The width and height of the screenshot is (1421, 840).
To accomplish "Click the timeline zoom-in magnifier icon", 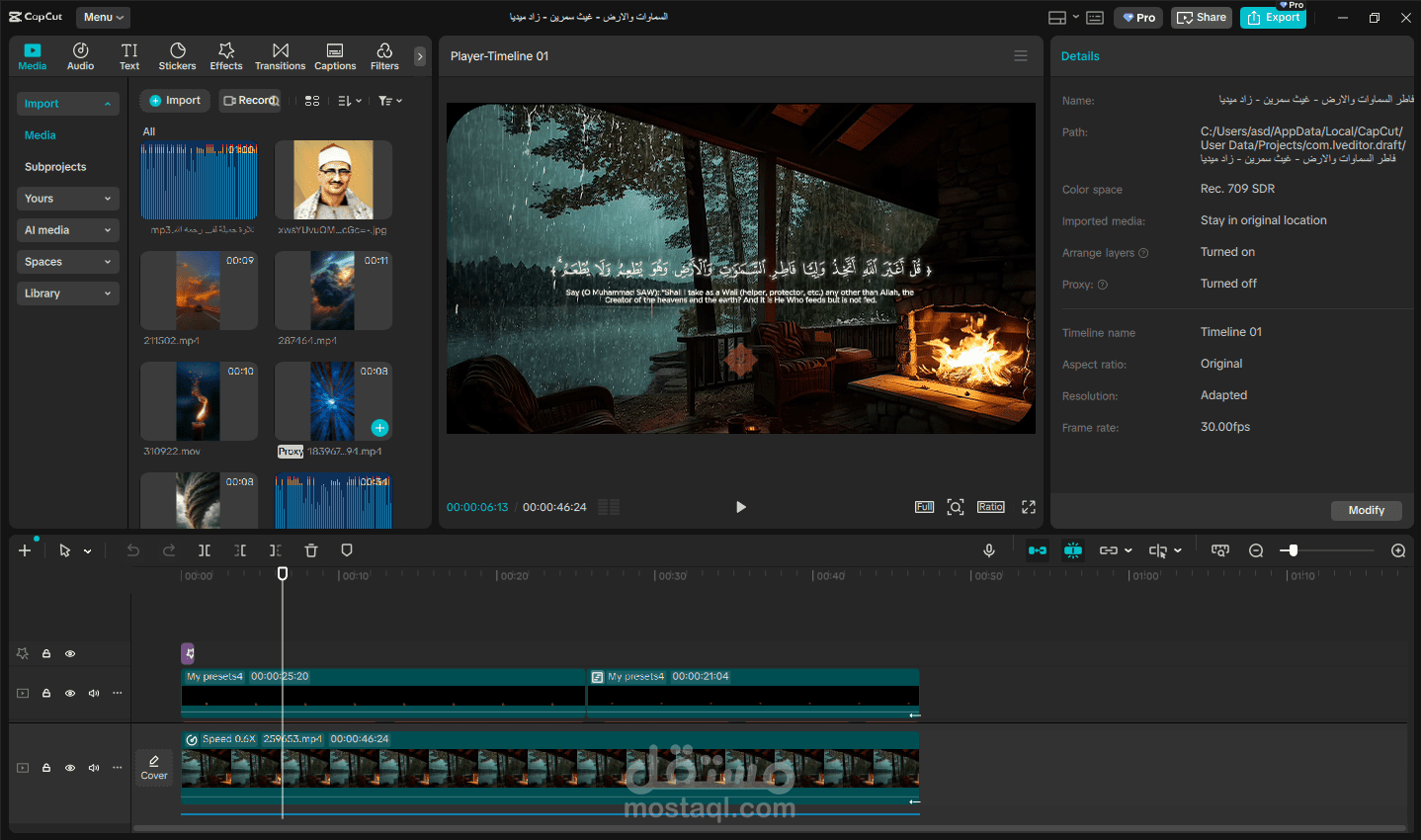I will (x=1398, y=550).
